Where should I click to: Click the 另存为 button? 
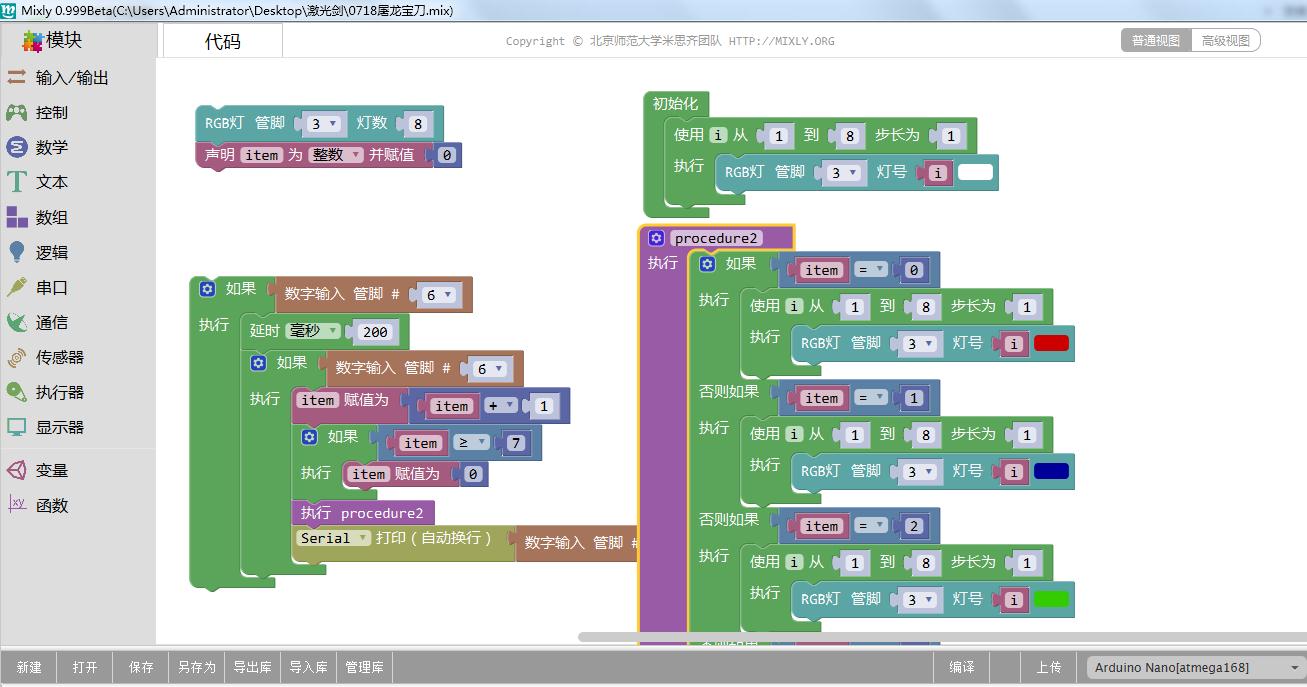tap(197, 667)
